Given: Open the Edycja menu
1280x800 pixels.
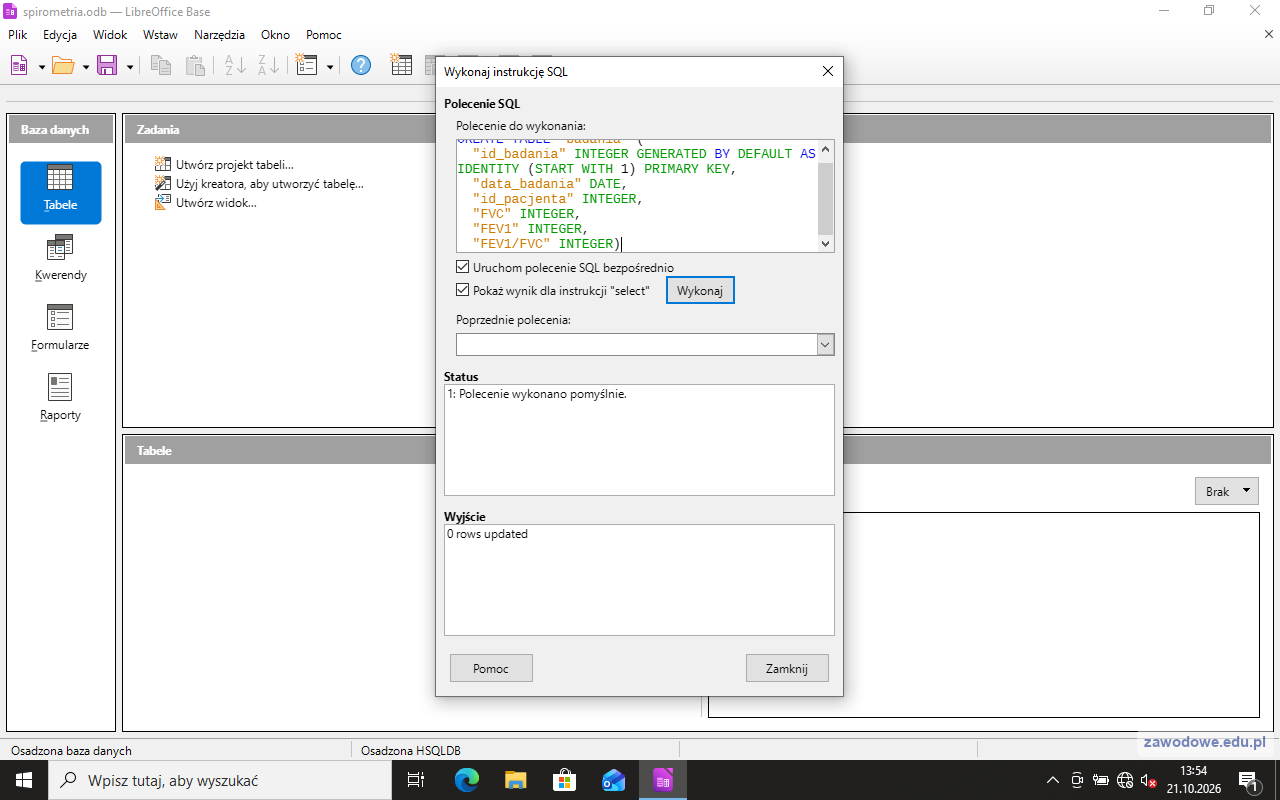Looking at the screenshot, I should coord(60,34).
